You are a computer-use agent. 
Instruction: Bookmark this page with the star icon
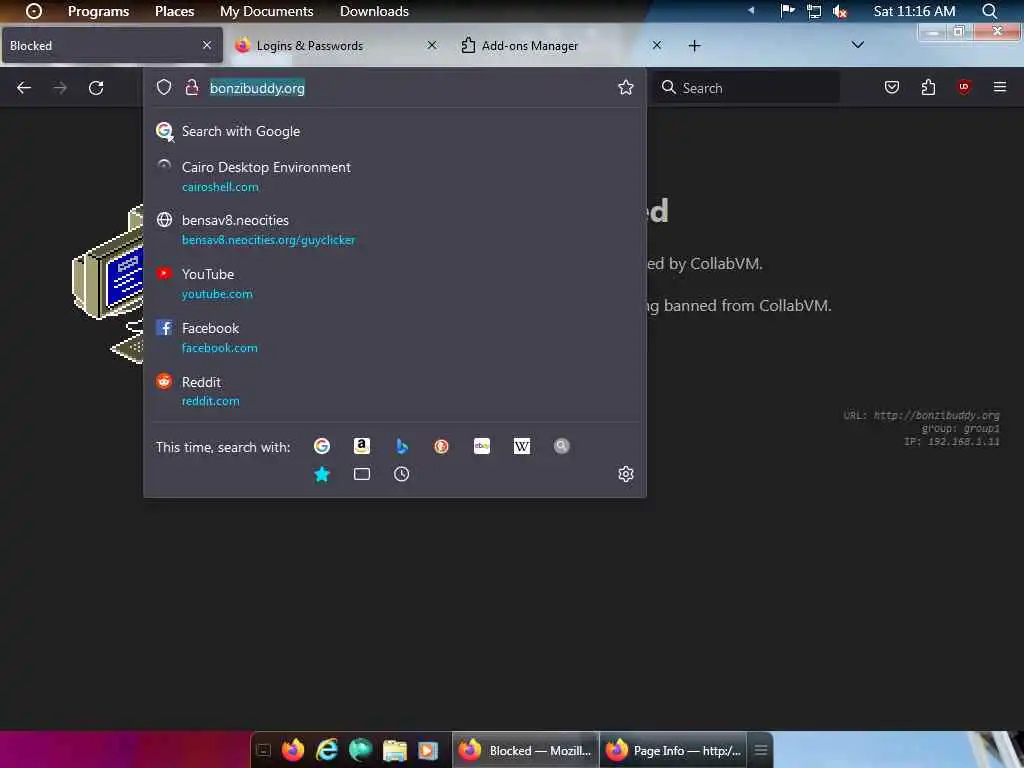pyautogui.click(x=626, y=88)
